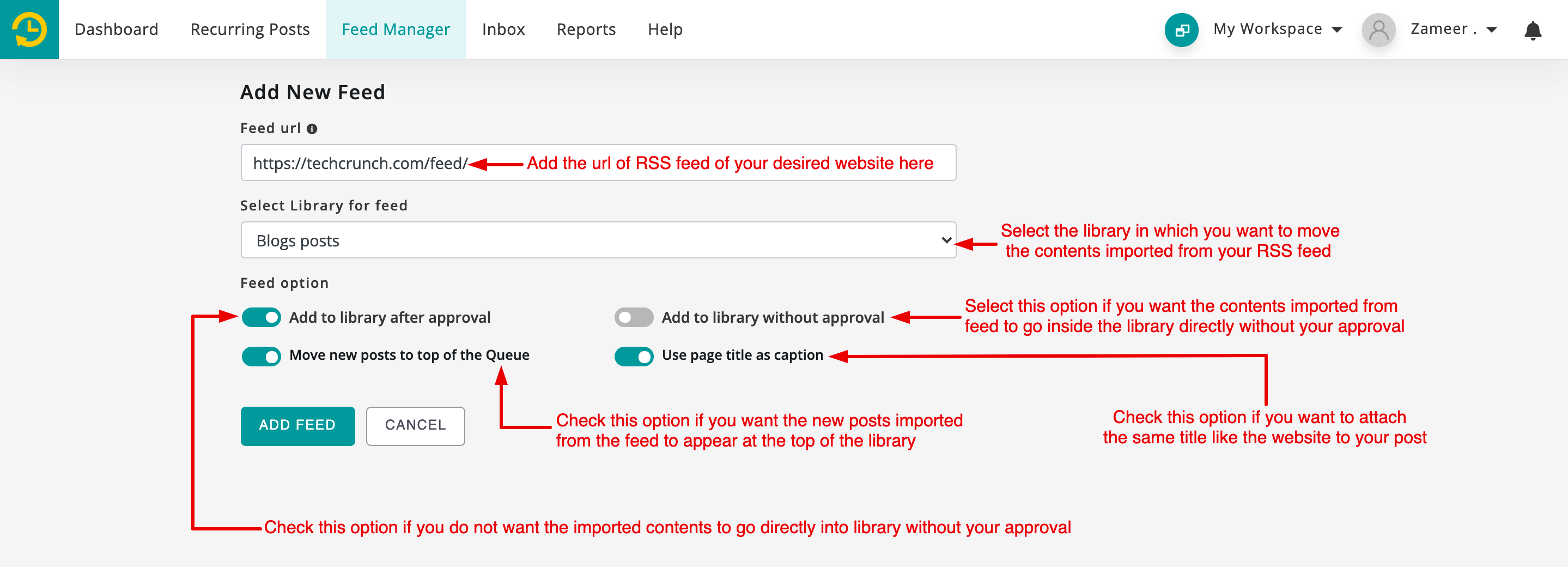The height and width of the screenshot is (567, 1568).
Task: Expand the Zameer account dropdown
Action: (x=1454, y=29)
